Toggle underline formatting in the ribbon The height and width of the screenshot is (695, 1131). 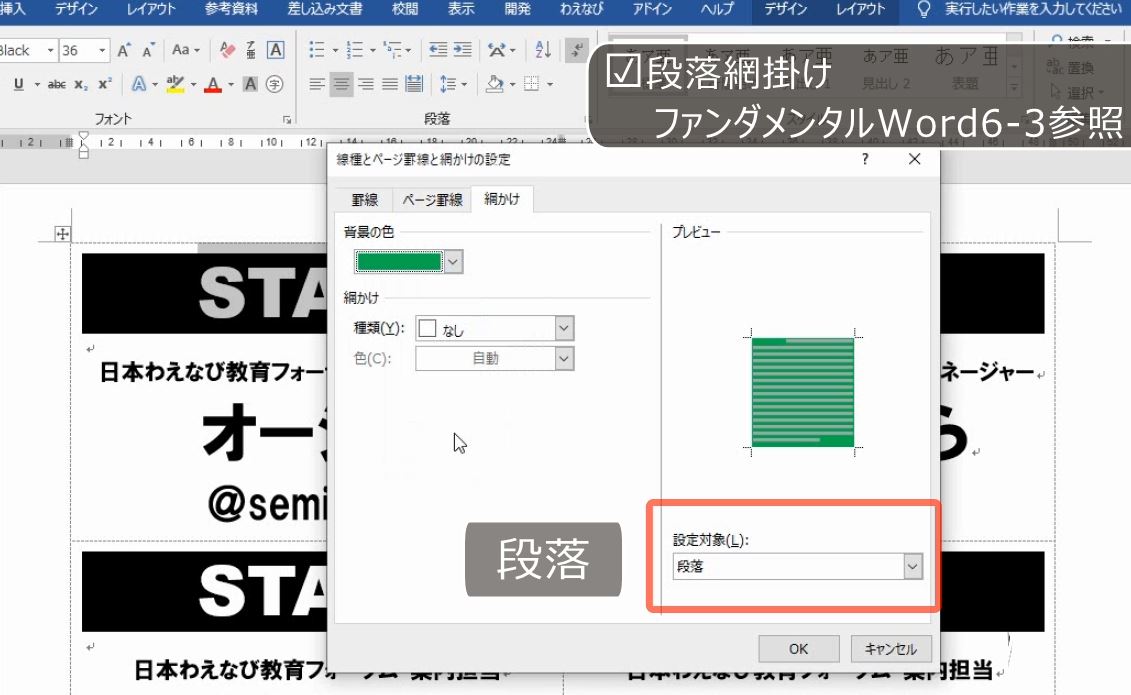click(x=17, y=84)
